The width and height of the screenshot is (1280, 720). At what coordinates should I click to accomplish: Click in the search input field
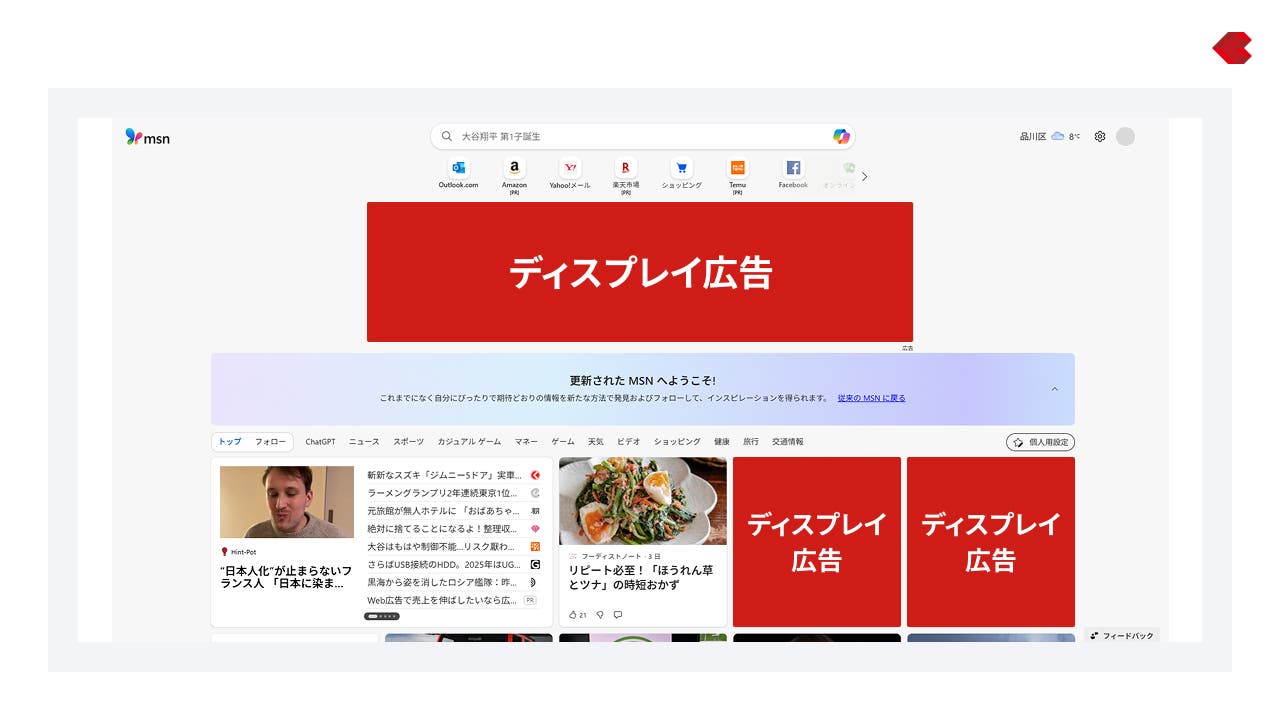[x=642, y=136]
